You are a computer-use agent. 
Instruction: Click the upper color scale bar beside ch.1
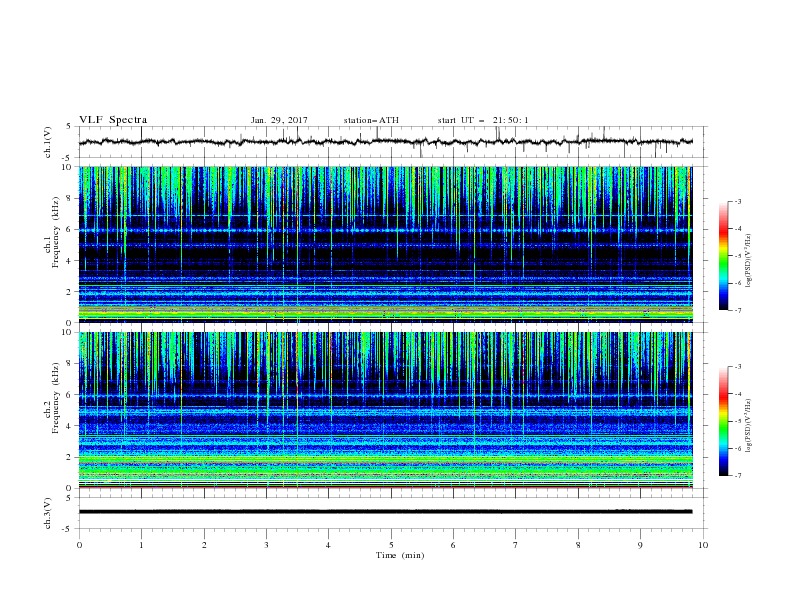[x=723, y=256]
